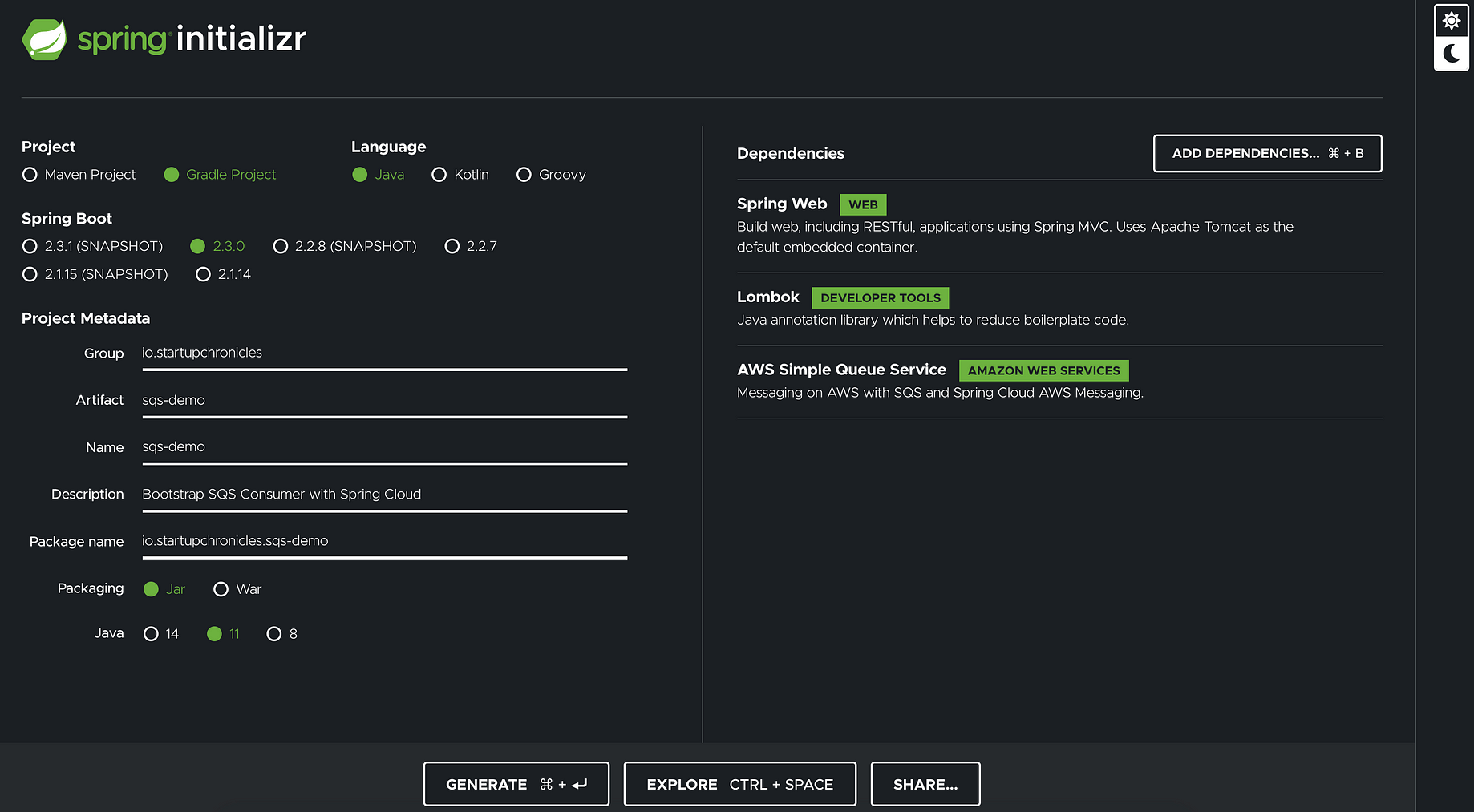Select Java version 11
1474x812 pixels.
tap(223, 634)
